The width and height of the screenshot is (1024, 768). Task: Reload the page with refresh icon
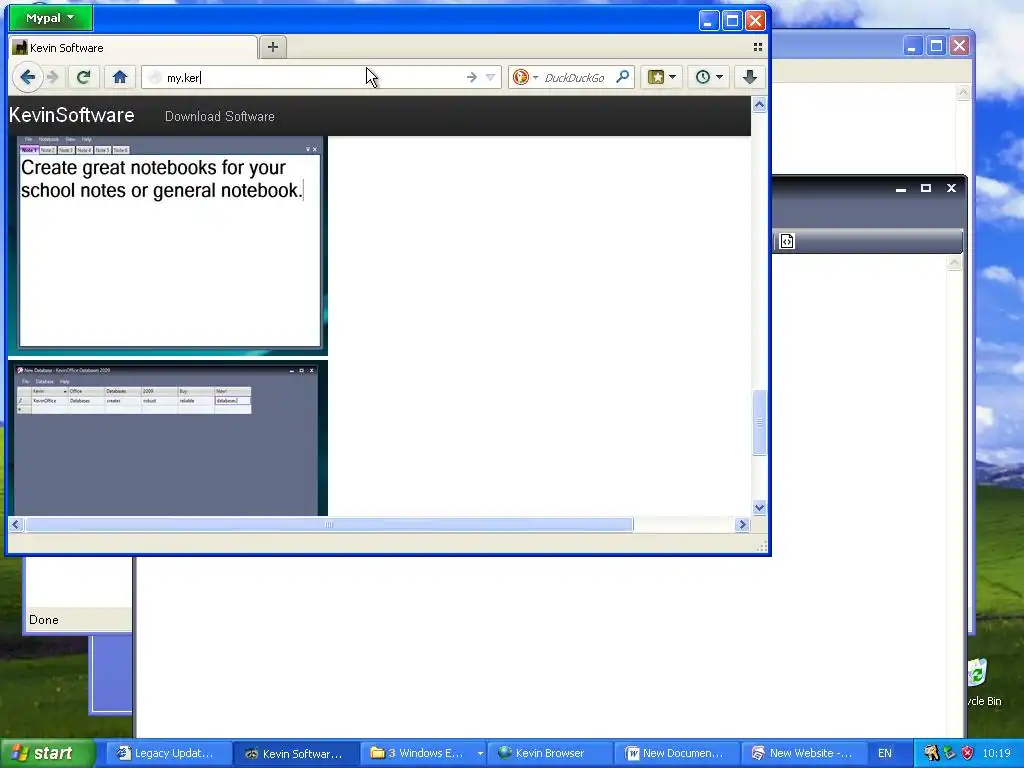83,77
